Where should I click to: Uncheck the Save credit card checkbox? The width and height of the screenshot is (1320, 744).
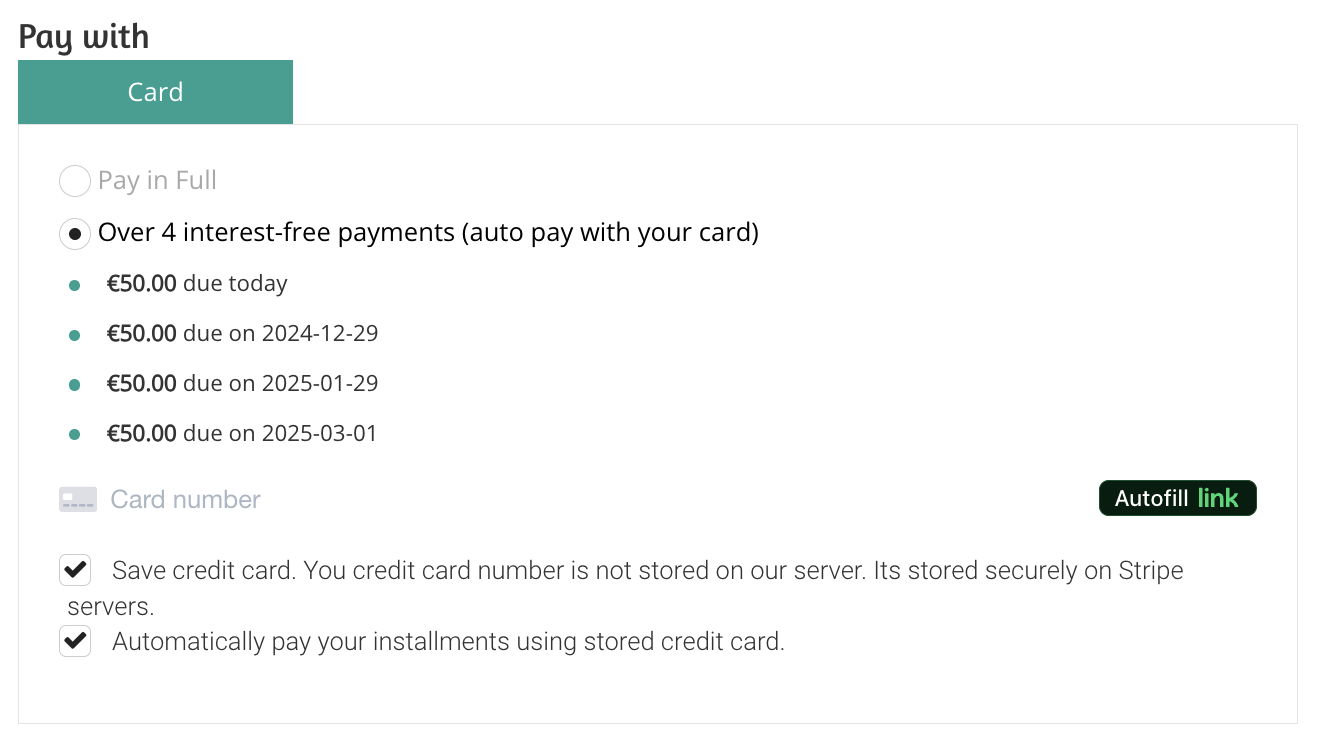75,571
